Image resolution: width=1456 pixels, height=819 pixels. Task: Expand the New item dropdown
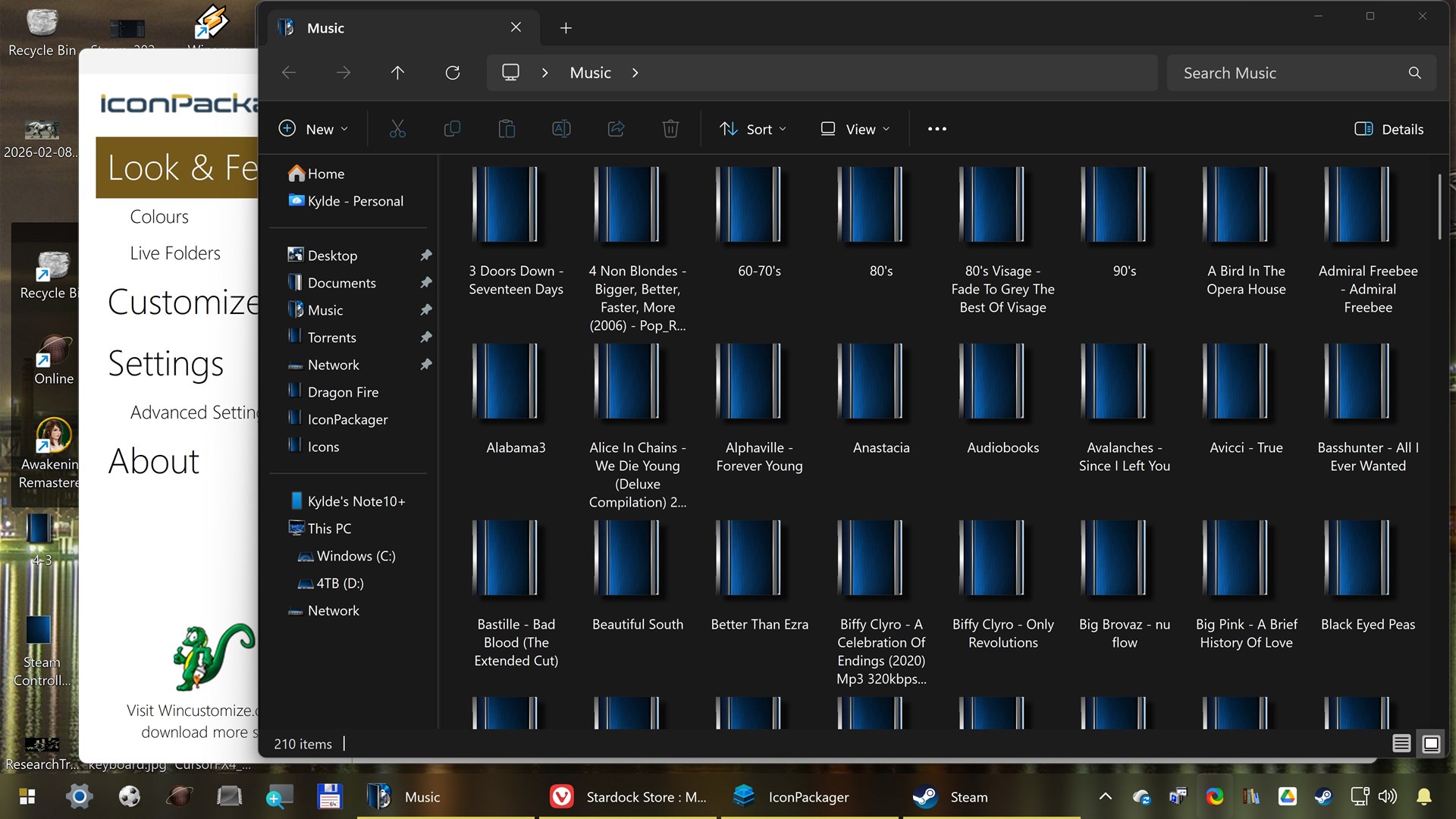coord(313,129)
